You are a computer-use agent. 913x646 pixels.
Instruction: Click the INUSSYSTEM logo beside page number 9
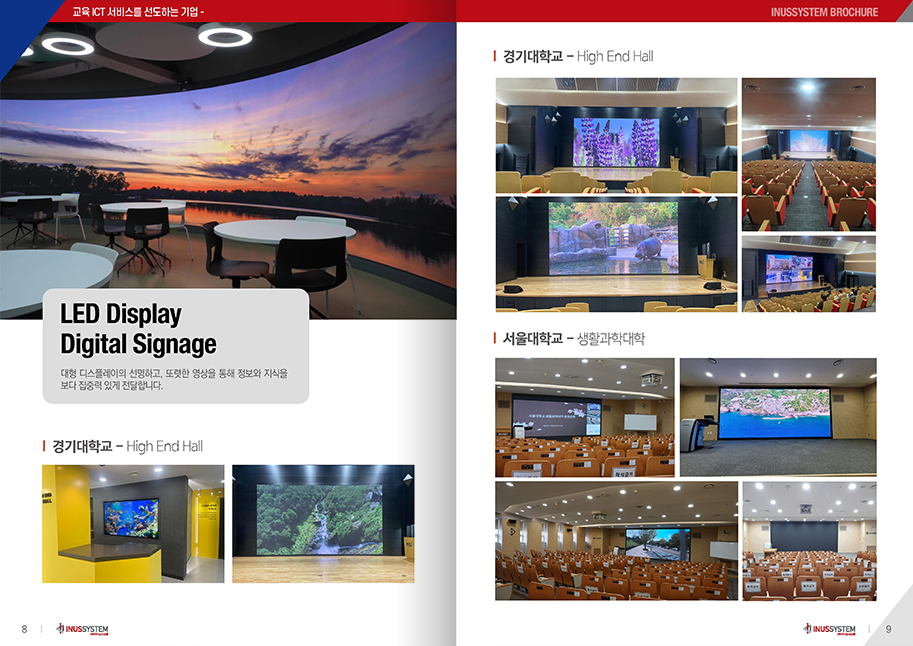[x=829, y=629]
